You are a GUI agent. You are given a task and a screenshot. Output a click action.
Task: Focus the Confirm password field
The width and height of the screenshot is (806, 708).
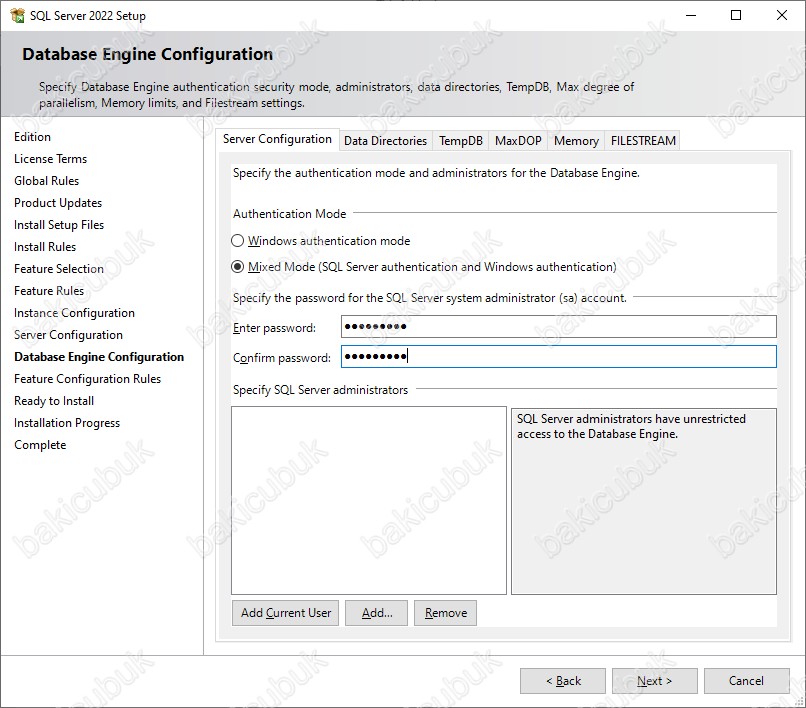[x=559, y=356]
